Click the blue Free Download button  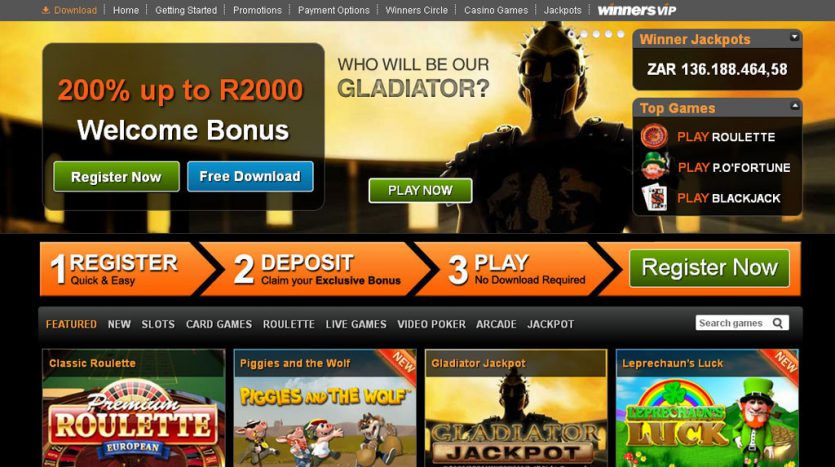point(250,176)
